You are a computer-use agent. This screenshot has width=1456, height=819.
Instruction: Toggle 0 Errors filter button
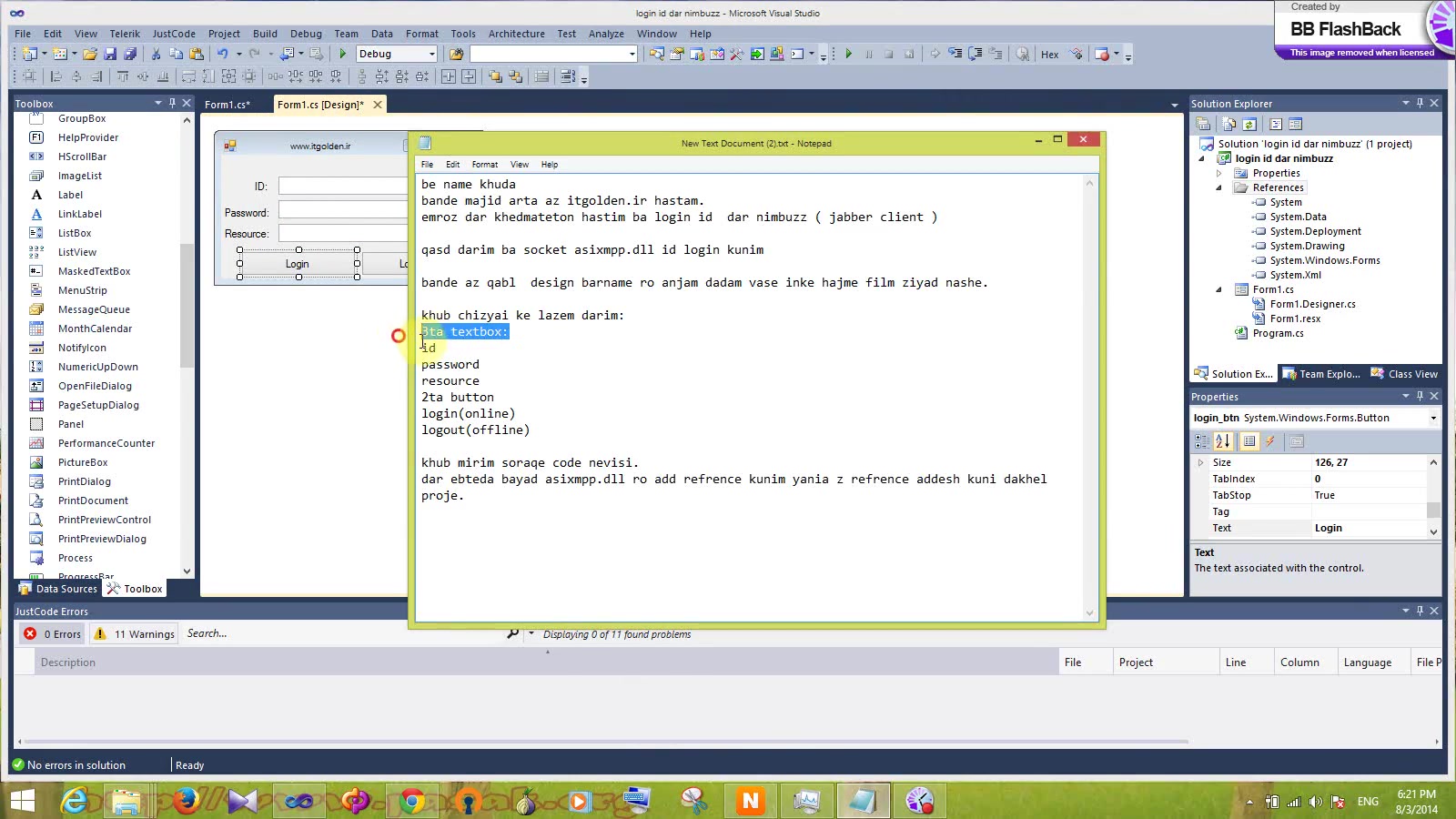click(53, 634)
